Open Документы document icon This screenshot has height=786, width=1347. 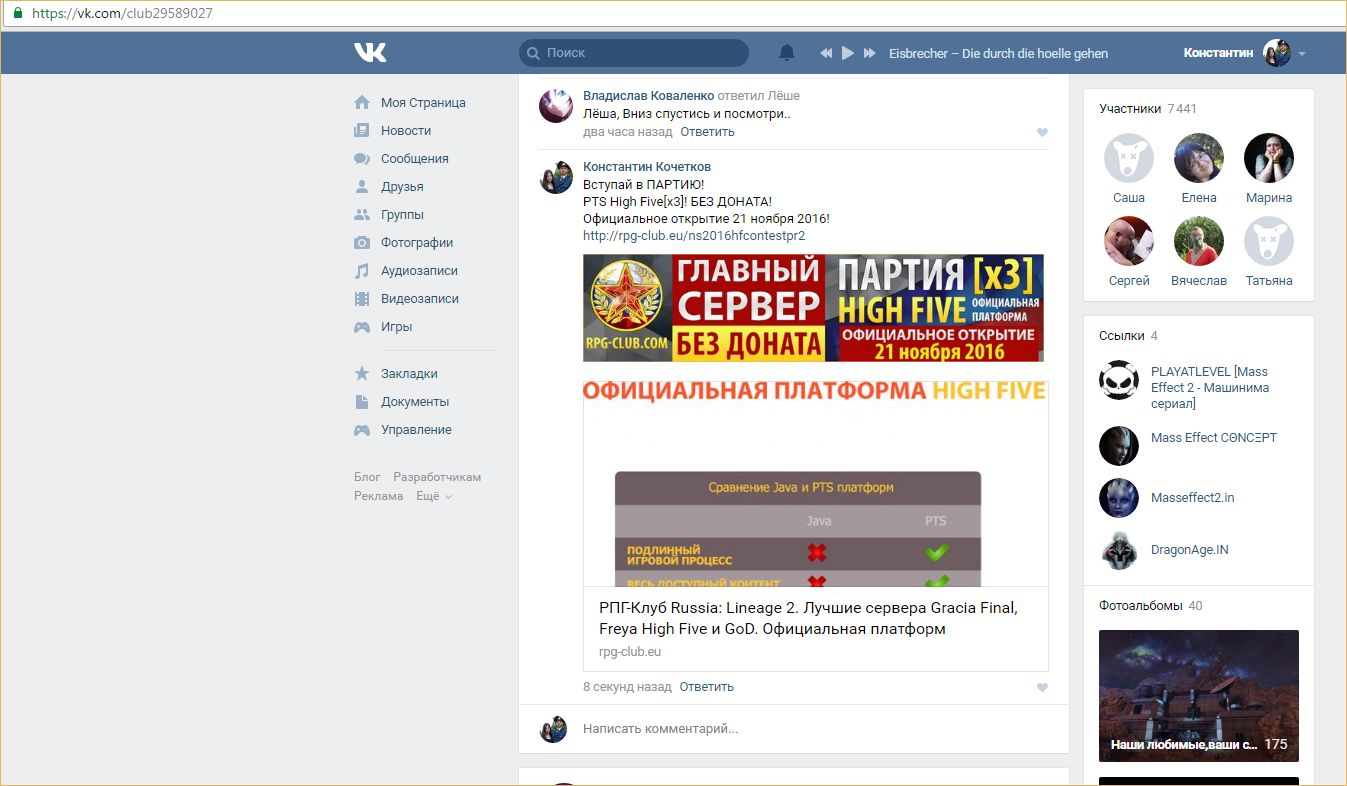point(362,401)
